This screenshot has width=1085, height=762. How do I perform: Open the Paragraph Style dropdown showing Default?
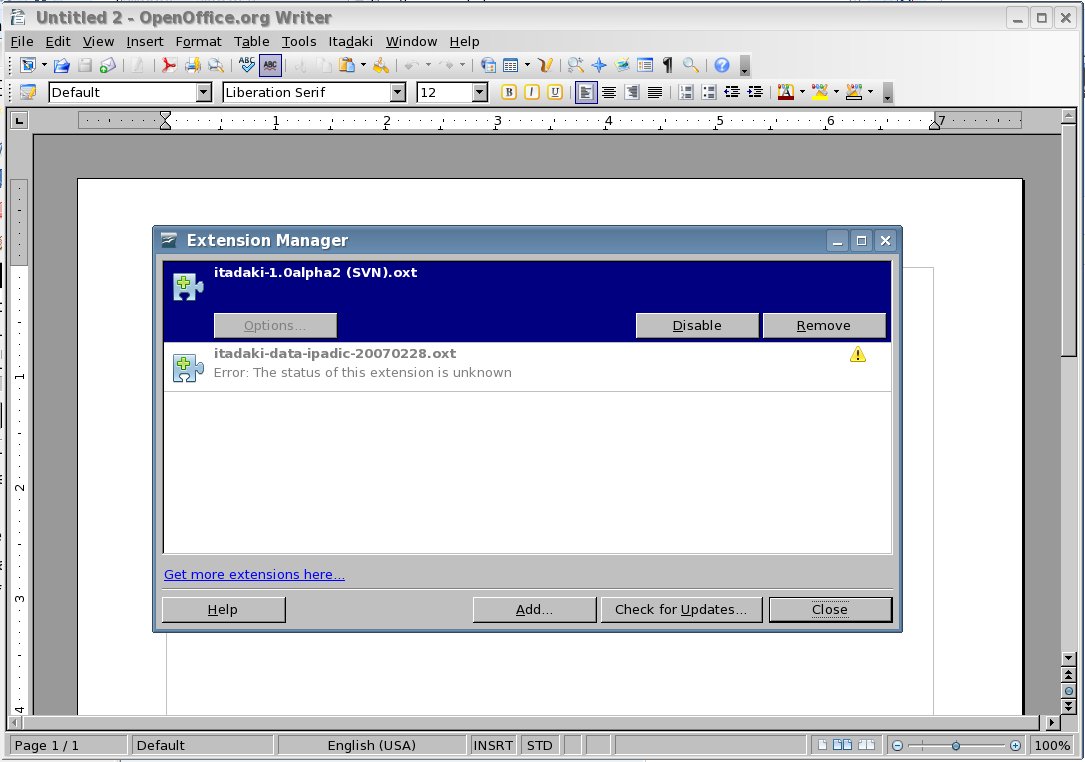tap(204, 93)
